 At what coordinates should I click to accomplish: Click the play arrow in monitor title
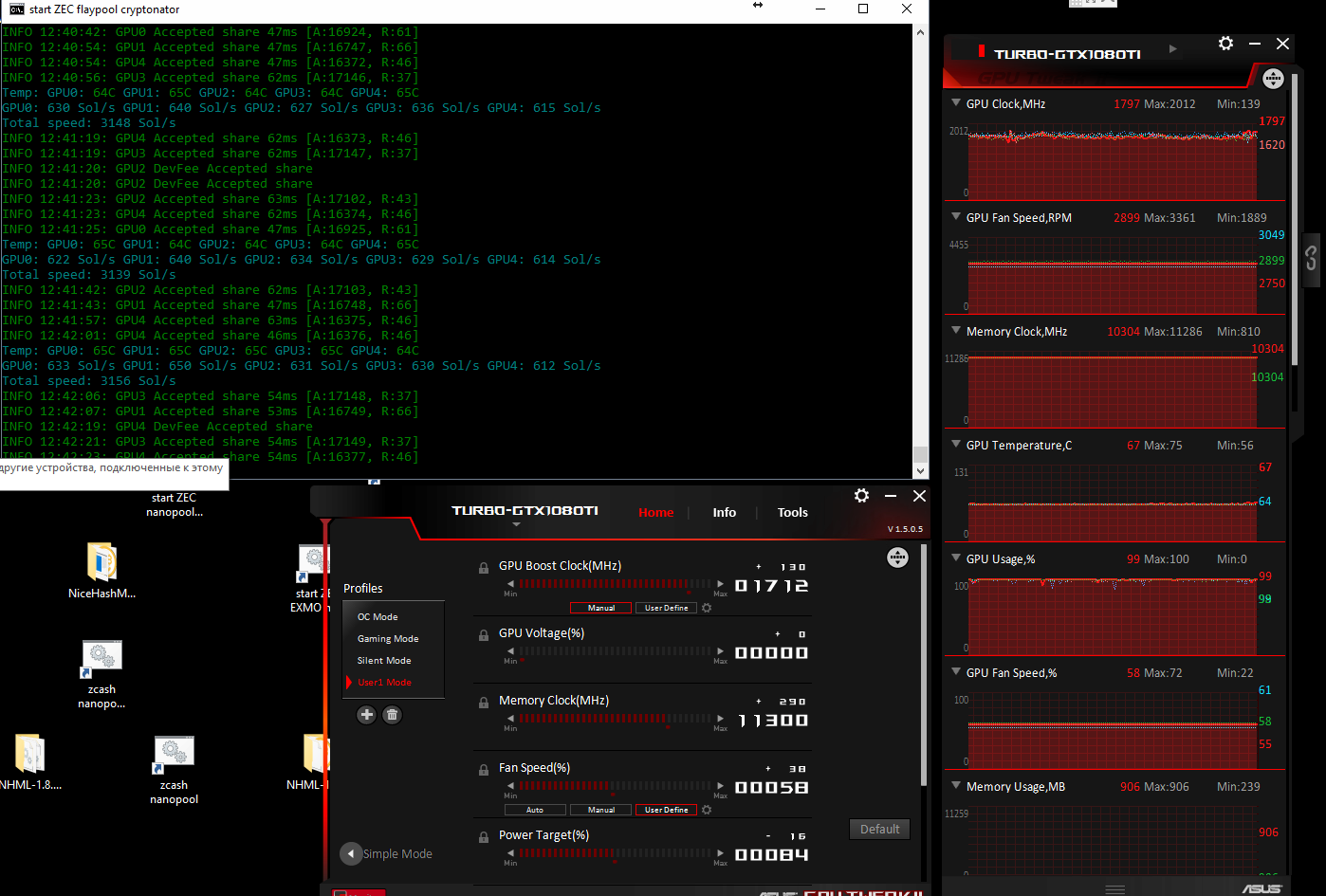point(1173,49)
